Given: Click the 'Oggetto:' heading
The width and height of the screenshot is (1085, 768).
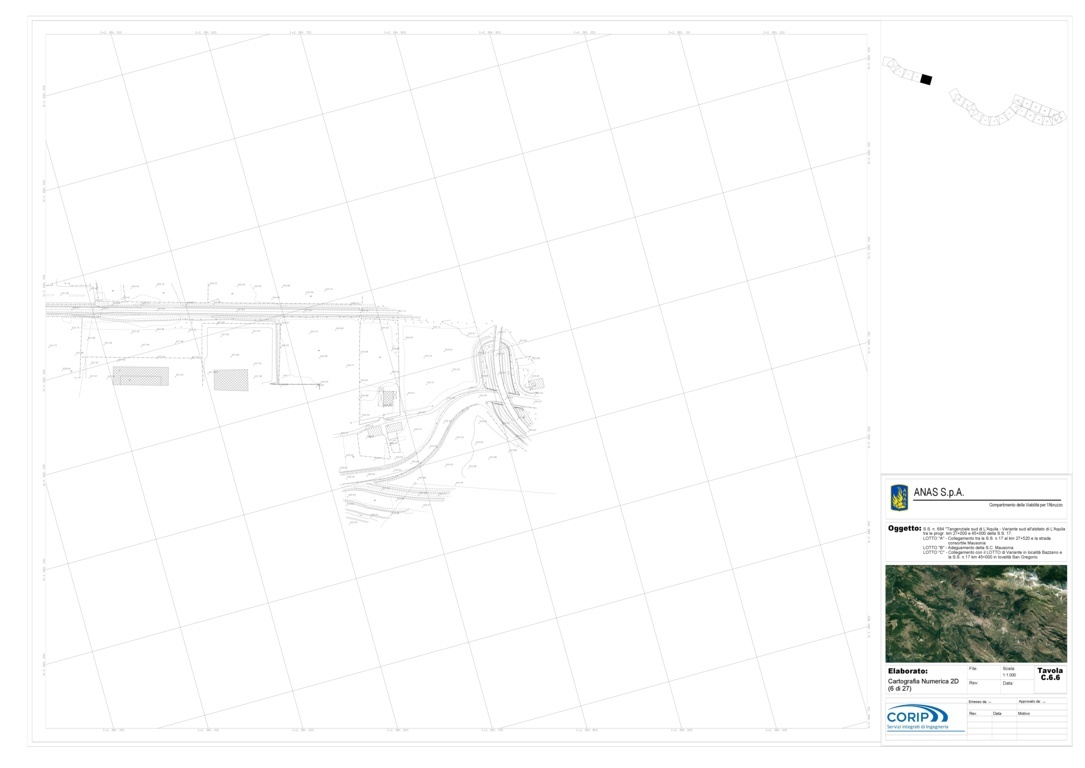Looking at the screenshot, I should [x=904, y=528].
